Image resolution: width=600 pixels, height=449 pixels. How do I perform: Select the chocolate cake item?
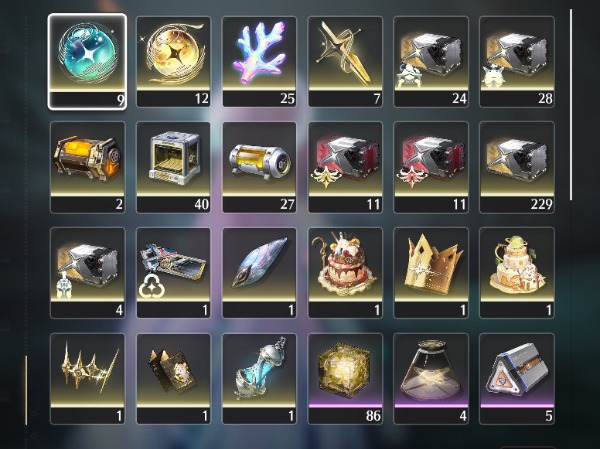(345, 273)
